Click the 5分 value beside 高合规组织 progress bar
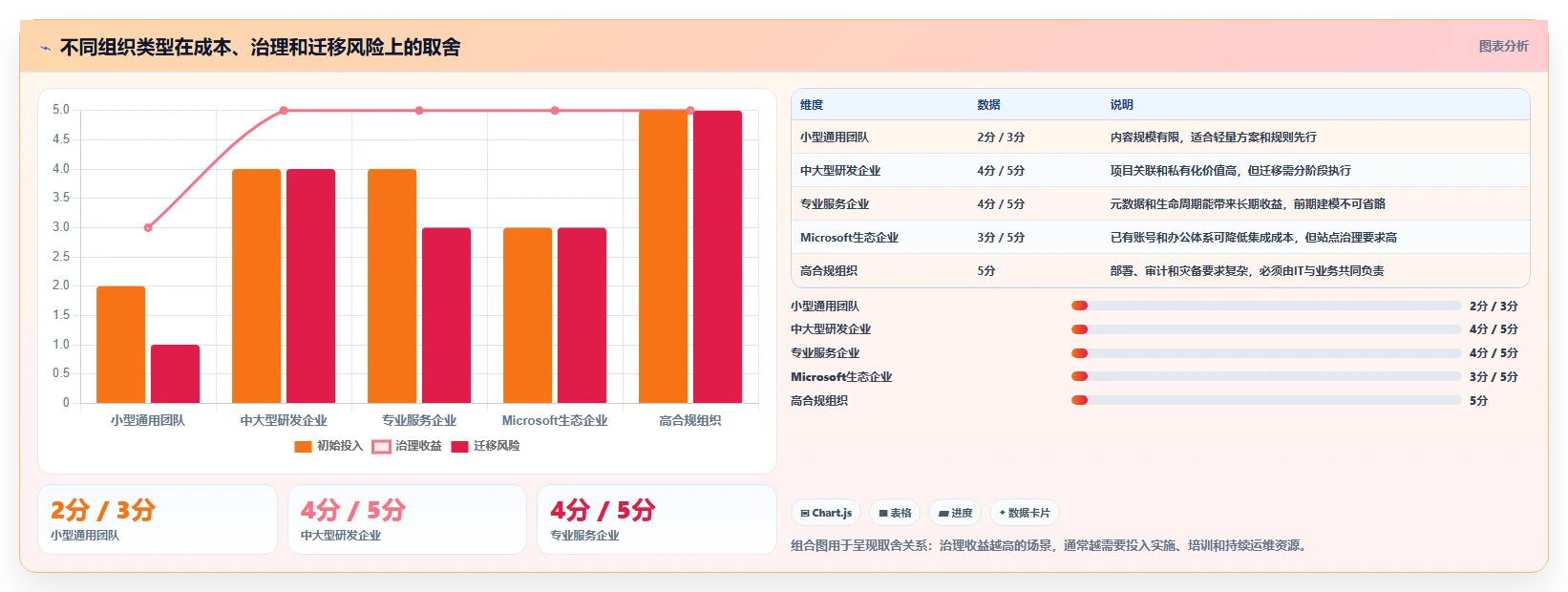 [x=1478, y=401]
